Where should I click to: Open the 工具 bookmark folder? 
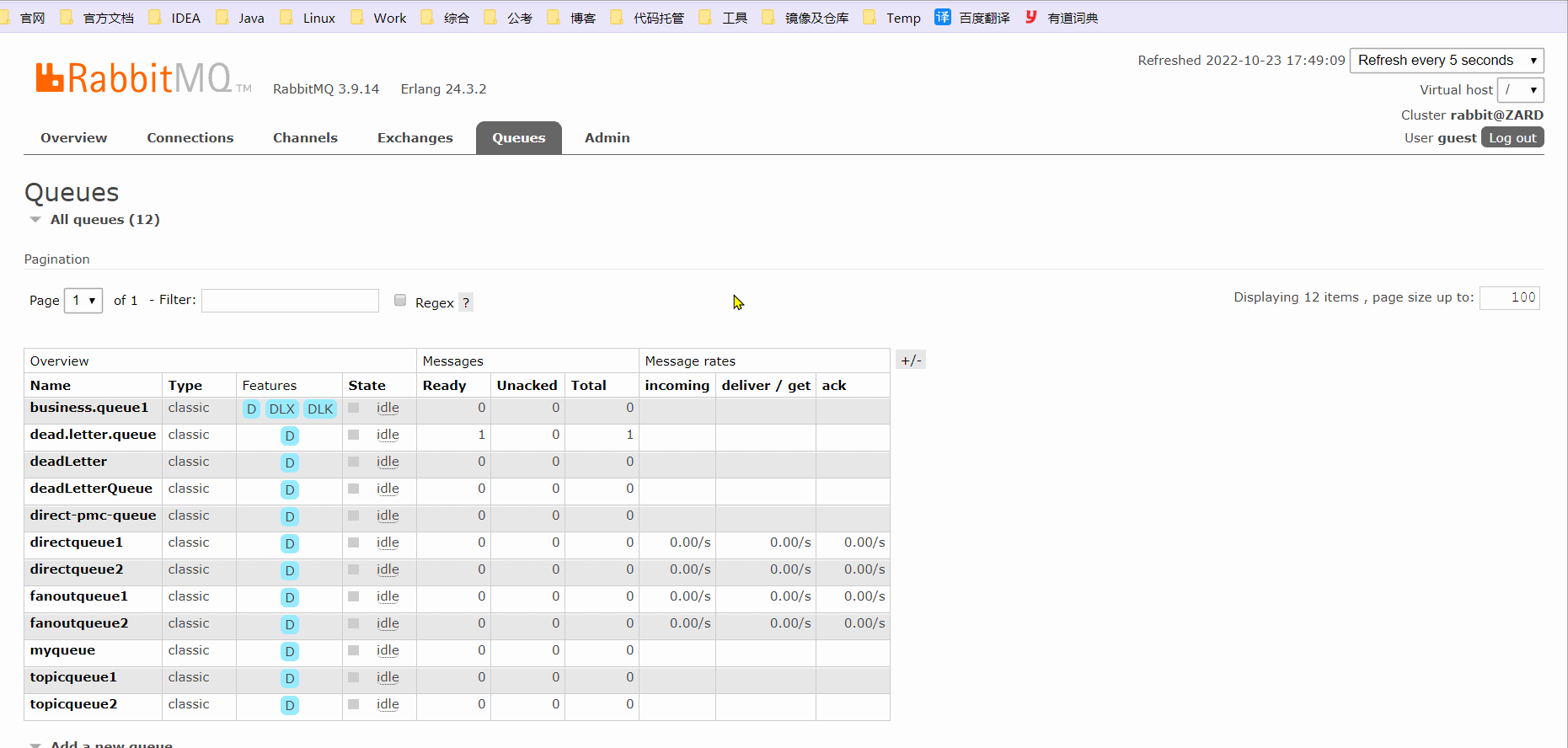(x=724, y=18)
